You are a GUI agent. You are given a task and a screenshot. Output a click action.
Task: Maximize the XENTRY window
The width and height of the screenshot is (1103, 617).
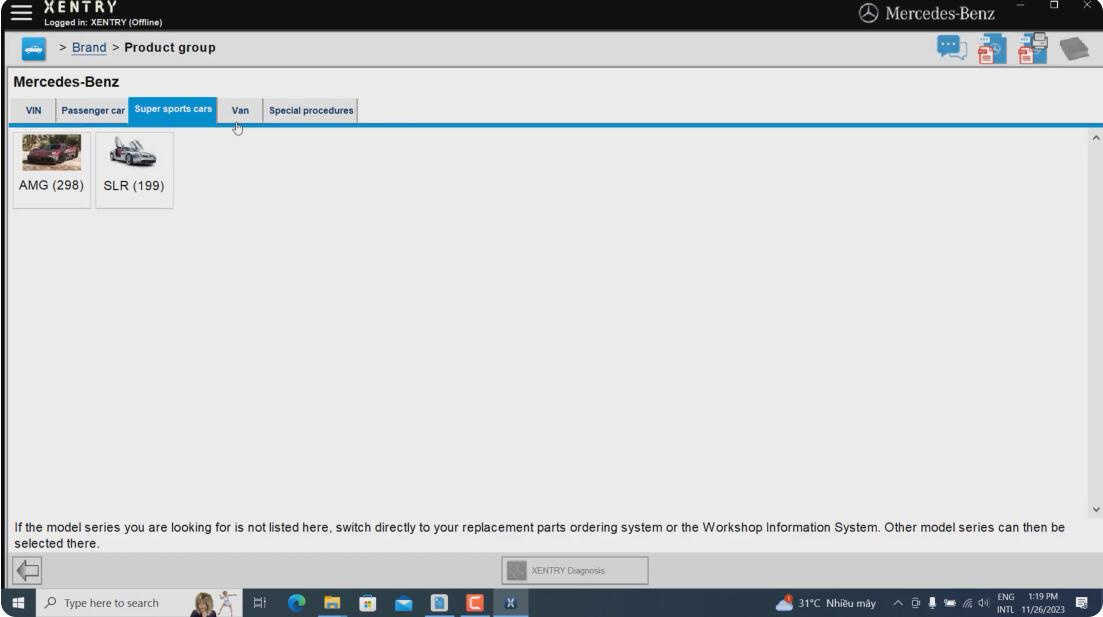pyautogui.click(x=1054, y=5)
